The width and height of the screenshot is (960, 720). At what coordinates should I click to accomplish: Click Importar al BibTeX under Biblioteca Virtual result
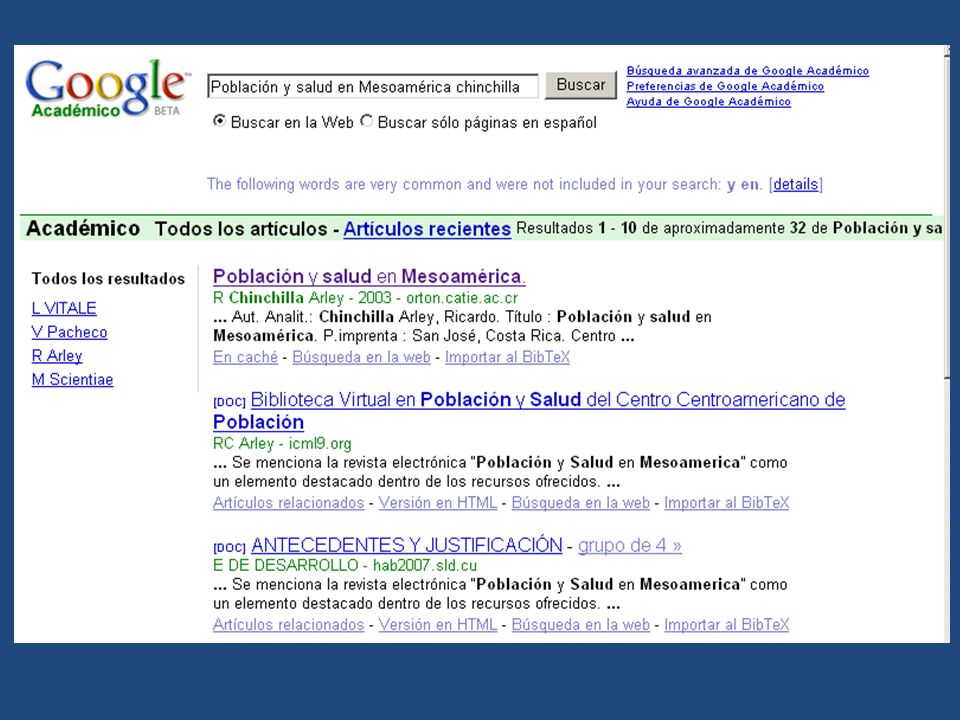click(726, 503)
